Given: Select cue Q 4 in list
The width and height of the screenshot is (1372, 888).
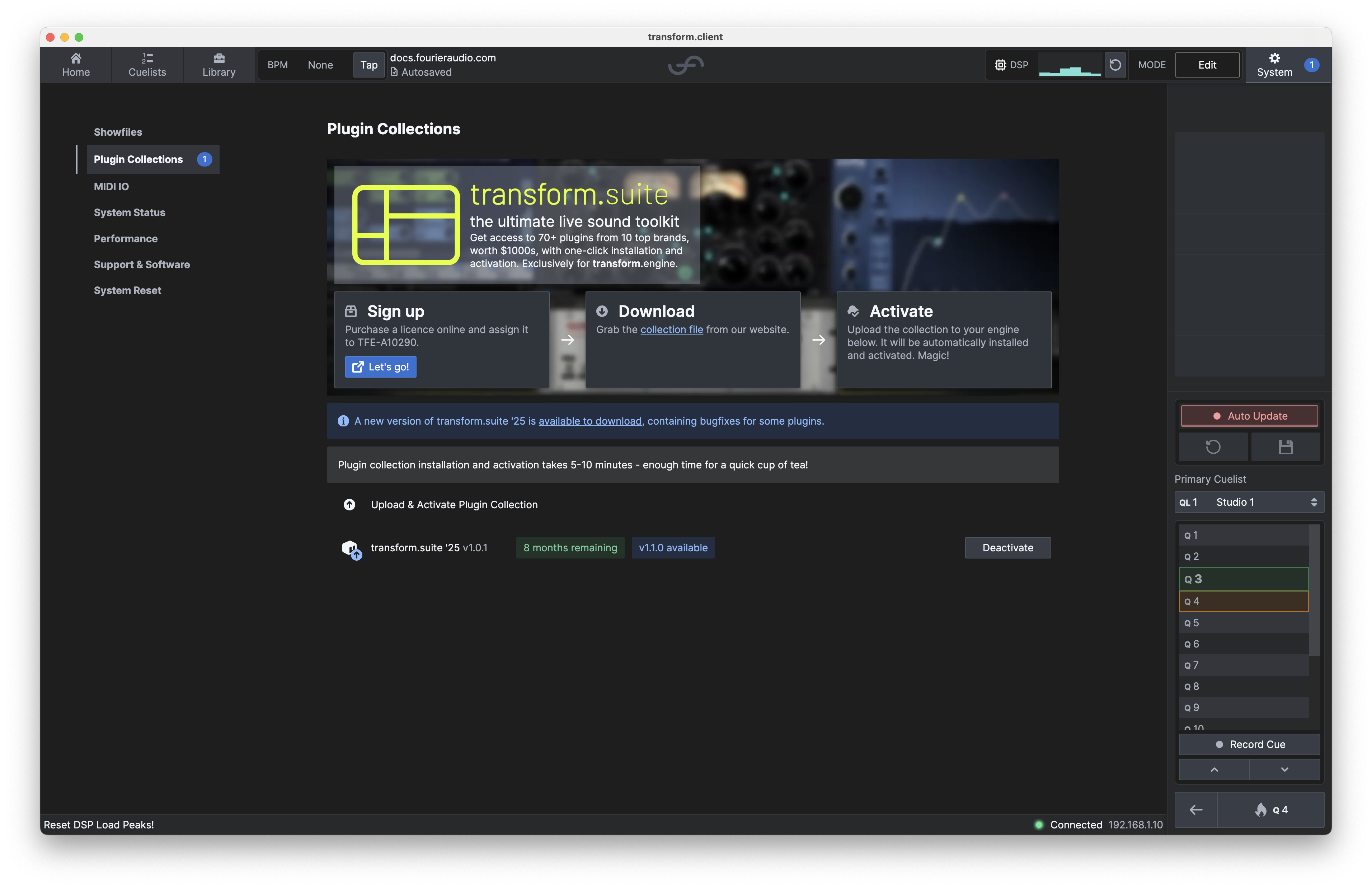Looking at the screenshot, I should (x=1243, y=601).
